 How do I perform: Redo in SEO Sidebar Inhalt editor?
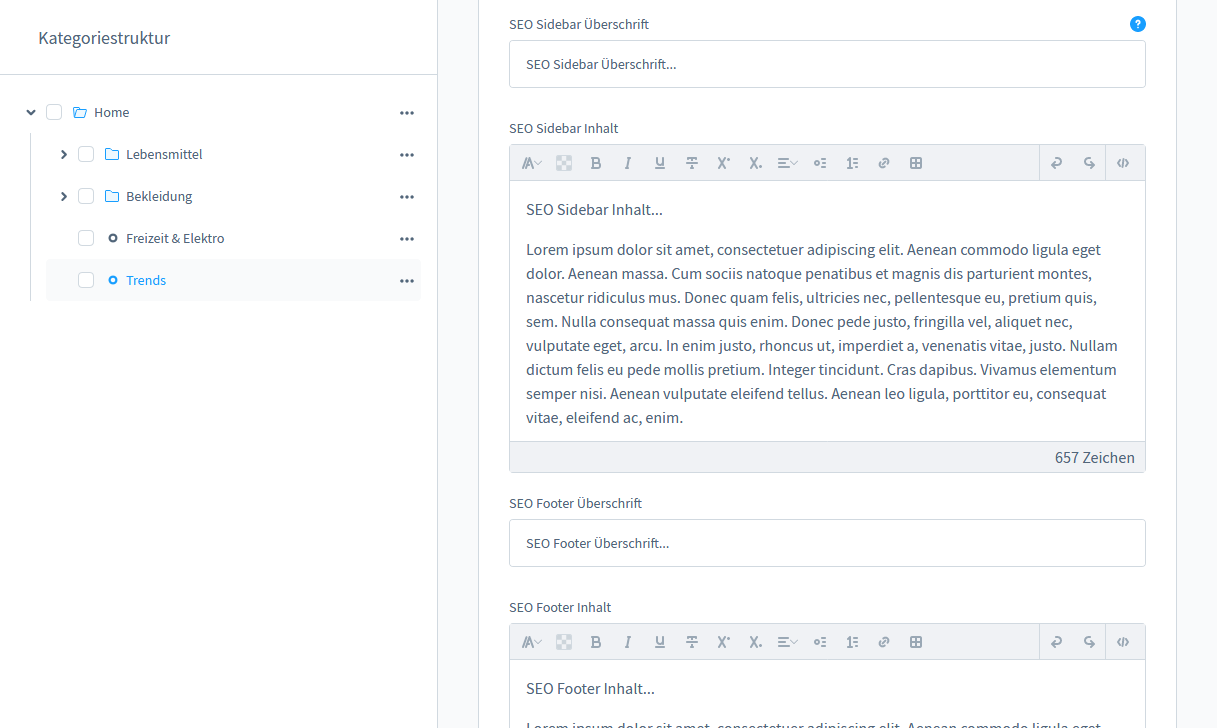pyautogui.click(x=1089, y=163)
